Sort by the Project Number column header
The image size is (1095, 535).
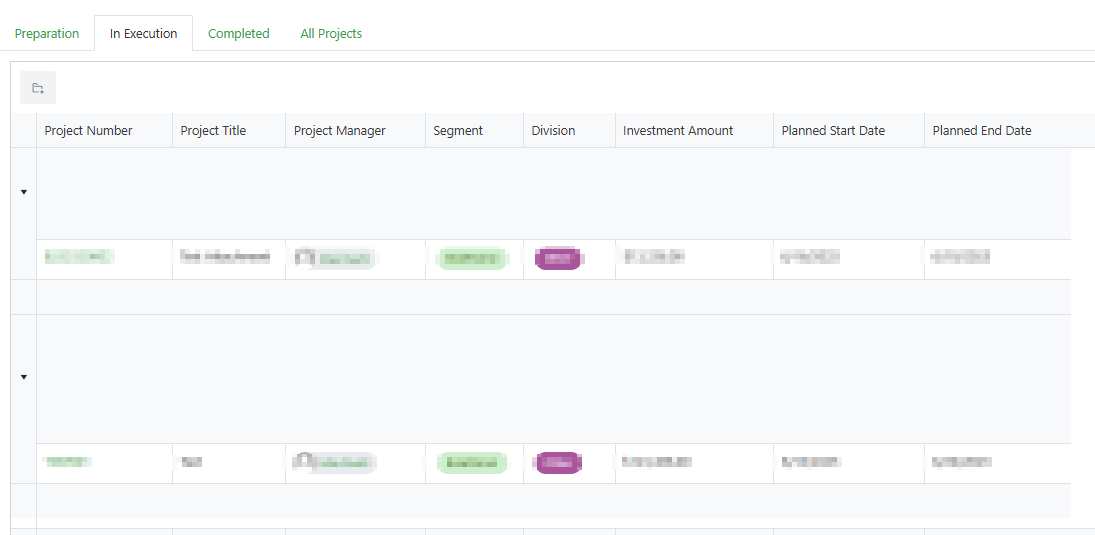(88, 130)
